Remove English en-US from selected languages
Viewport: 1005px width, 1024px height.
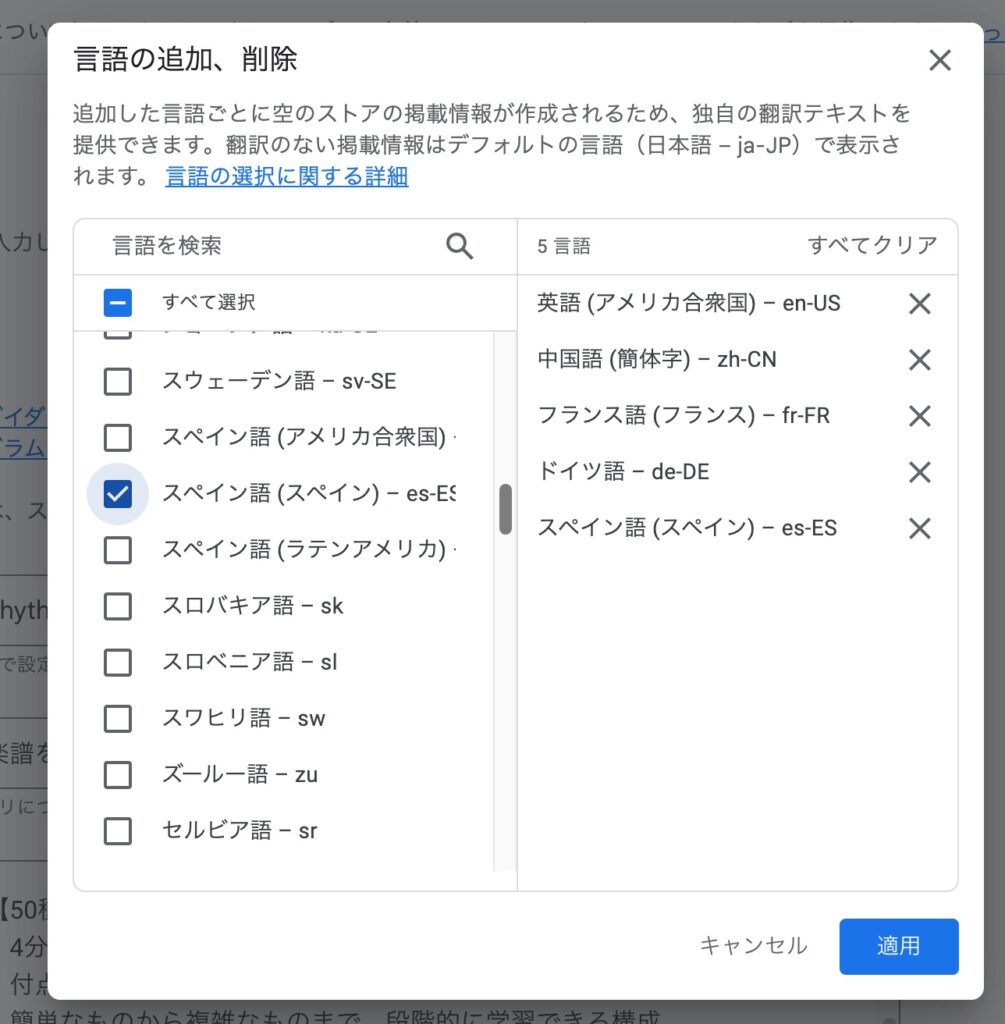pyautogui.click(x=919, y=304)
